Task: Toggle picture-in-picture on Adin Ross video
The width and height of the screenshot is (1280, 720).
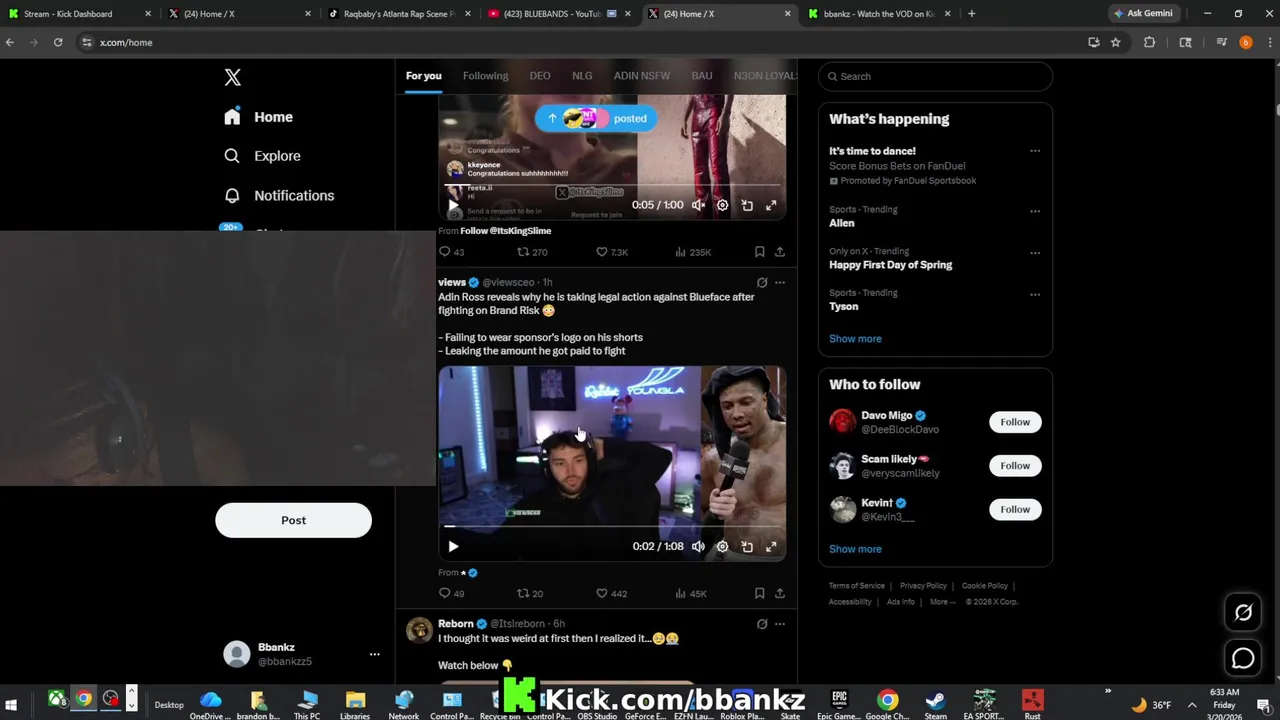Action: click(x=747, y=546)
